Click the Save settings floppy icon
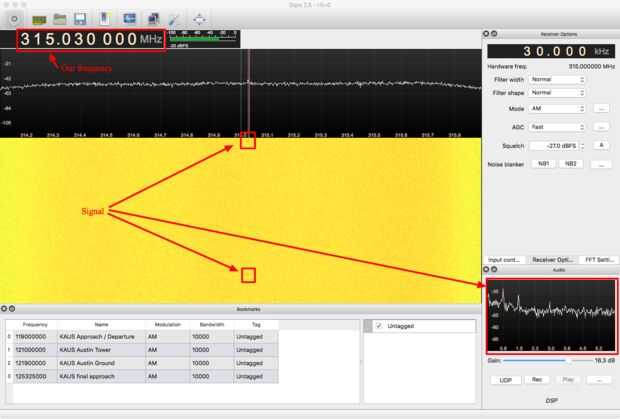Viewport: 620px width, 419px height. (x=80, y=19)
